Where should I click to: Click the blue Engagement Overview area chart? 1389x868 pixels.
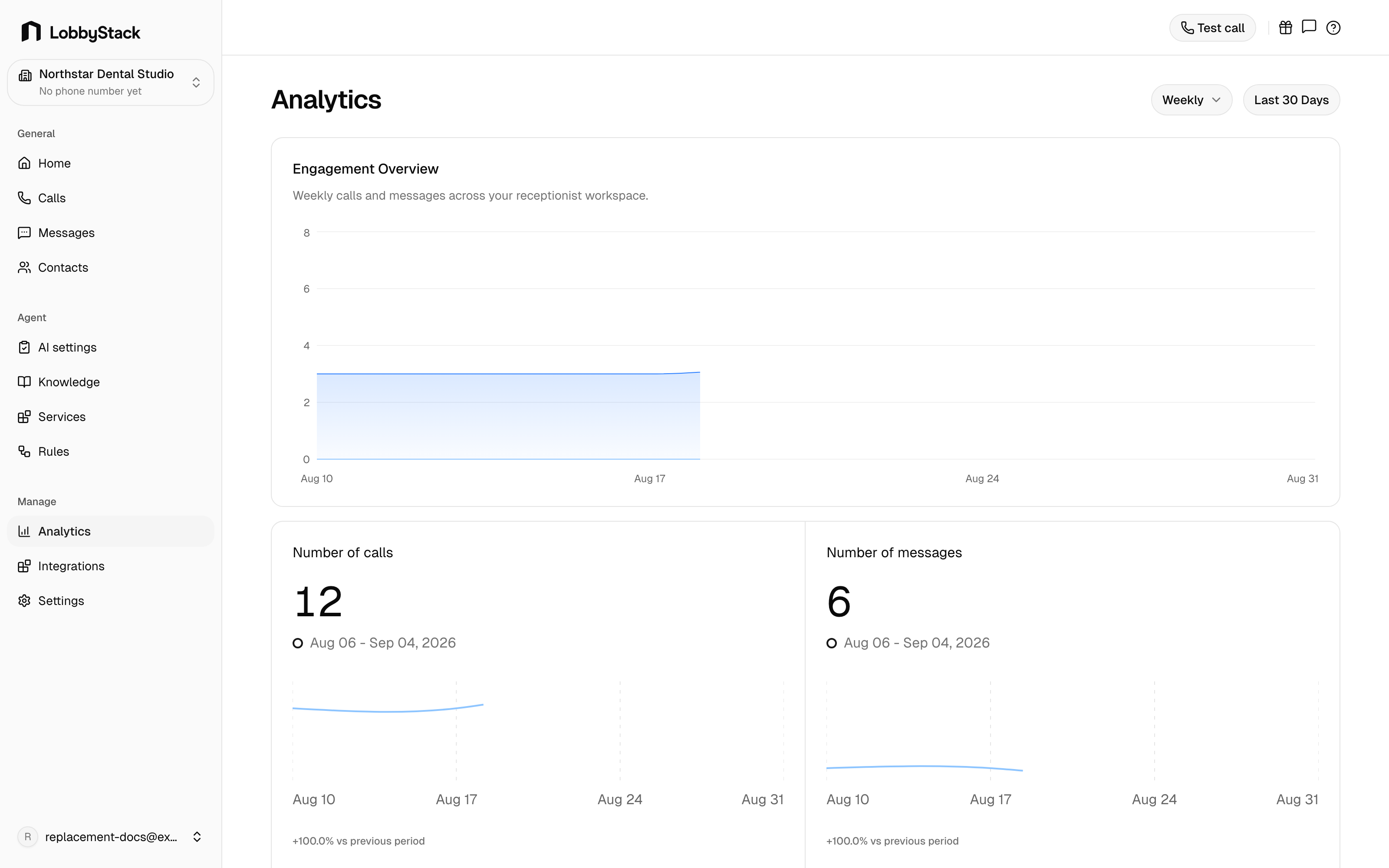point(508,416)
